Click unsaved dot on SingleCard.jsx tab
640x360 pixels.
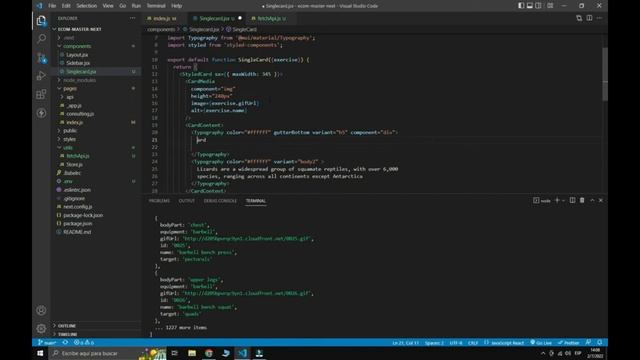[240, 18]
